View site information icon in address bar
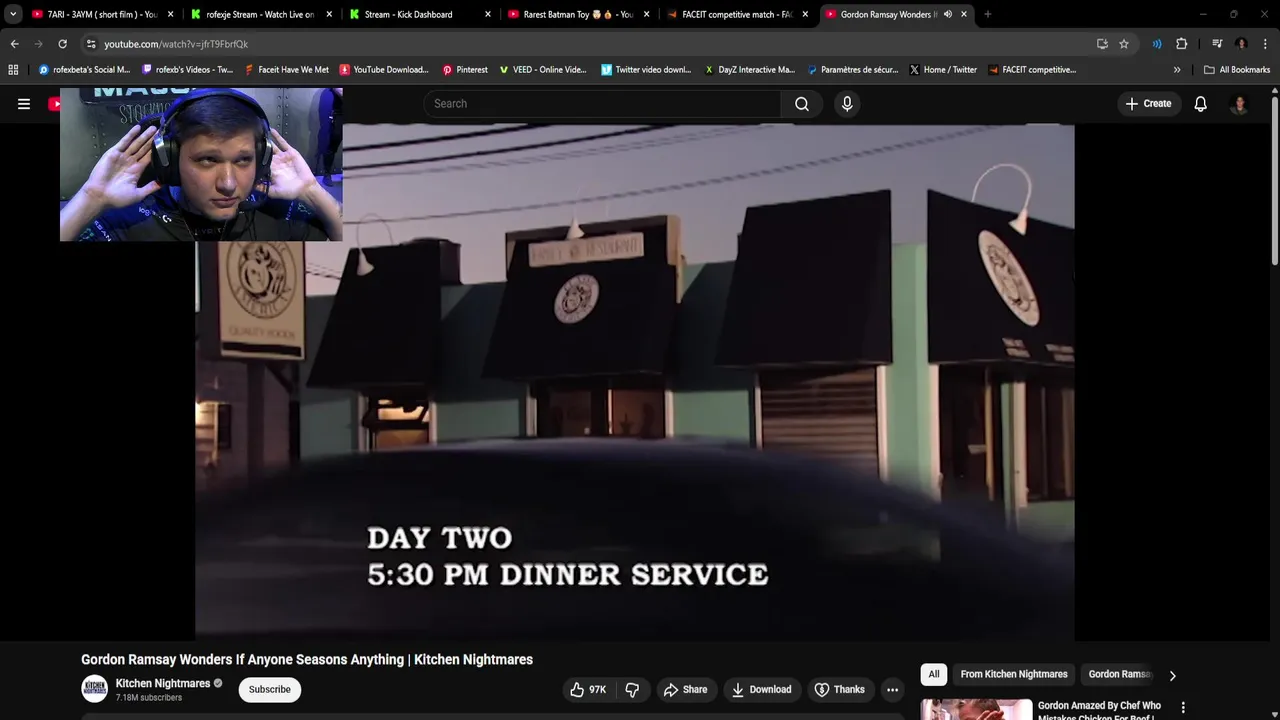Image resolution: width=1280 pixels, height=720 pixels. (91, 44)
